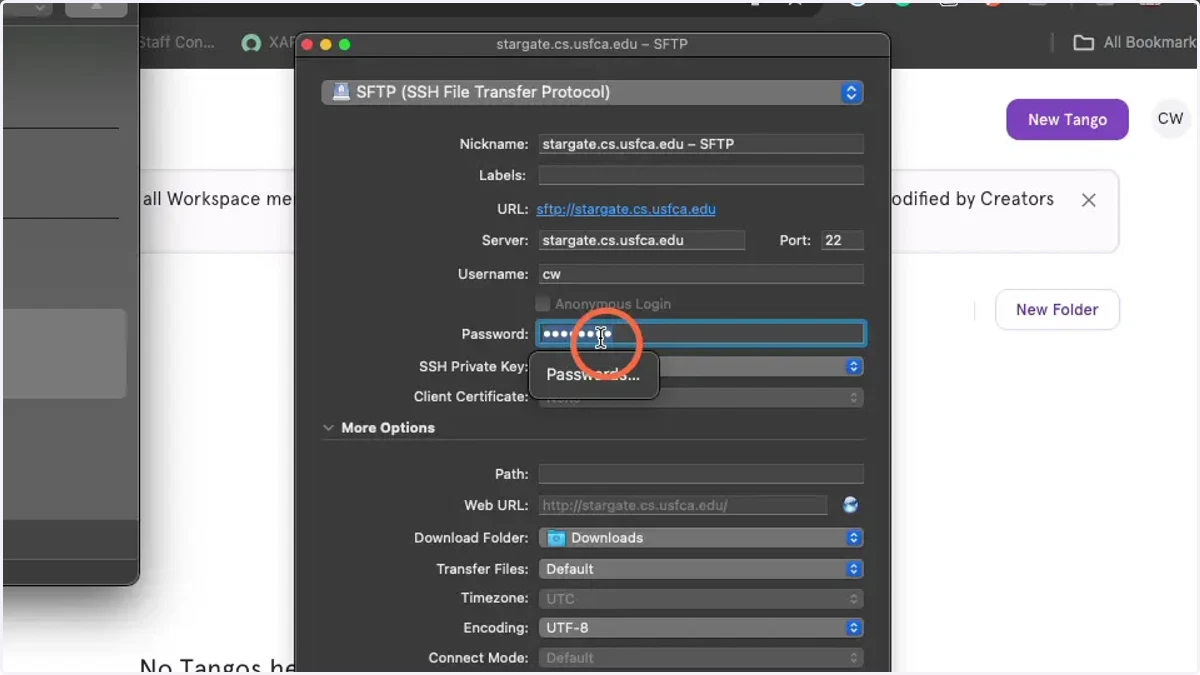The width and height of the screenshot is (1200, 675).
Task: Close the SFTP bookmark window
Action: click(x=308, y=45)
